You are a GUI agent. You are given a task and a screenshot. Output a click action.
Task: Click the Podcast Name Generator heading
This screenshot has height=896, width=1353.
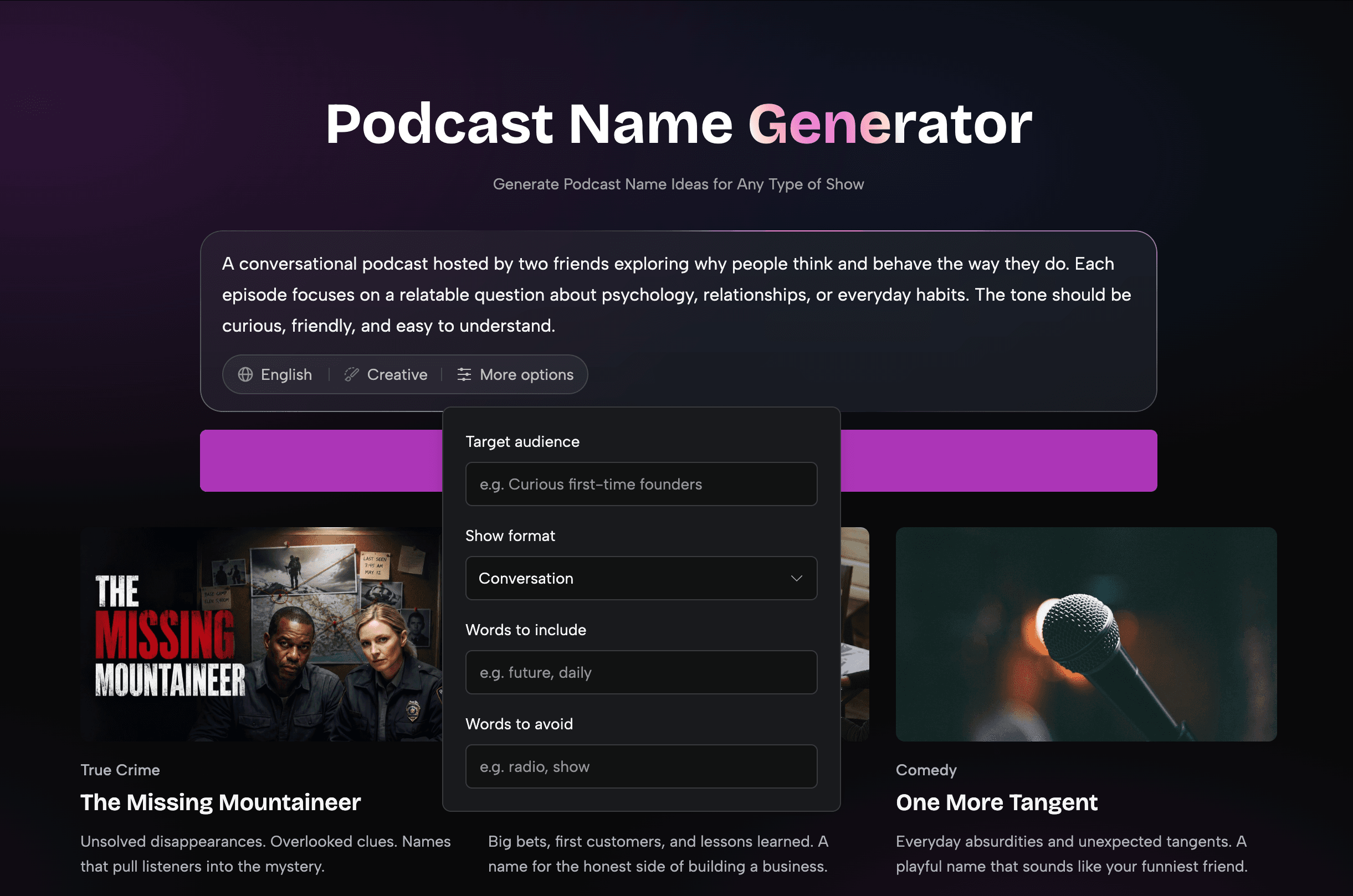[x=679, y=124]
